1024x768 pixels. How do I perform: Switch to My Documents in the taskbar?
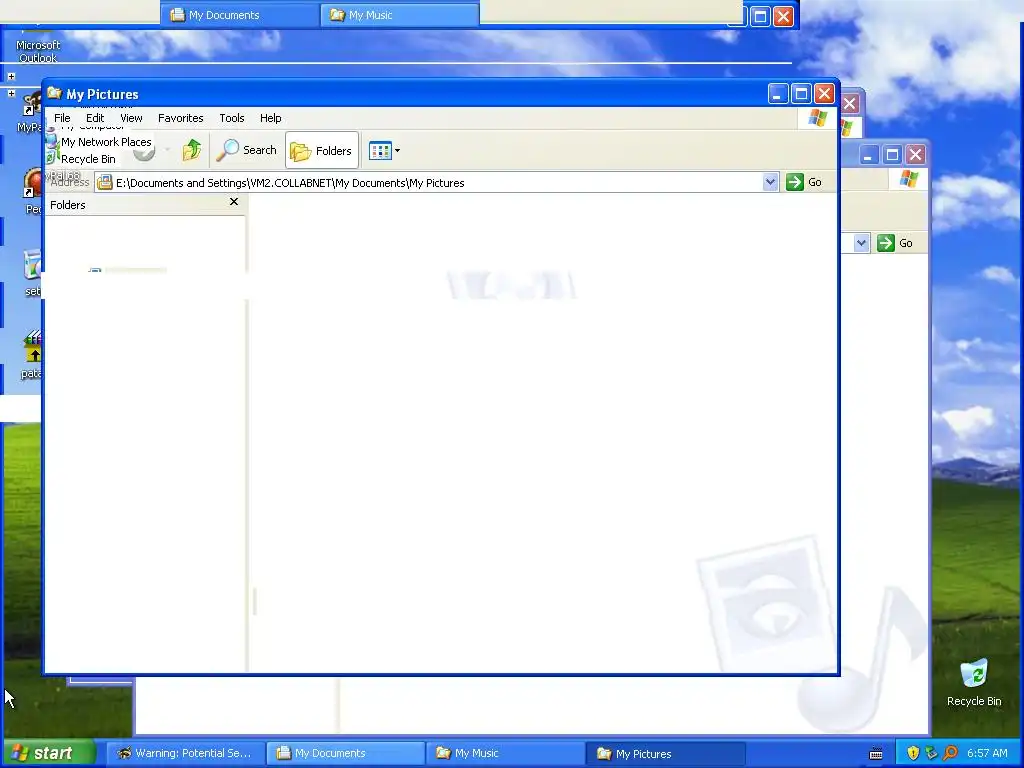(345, 753)
